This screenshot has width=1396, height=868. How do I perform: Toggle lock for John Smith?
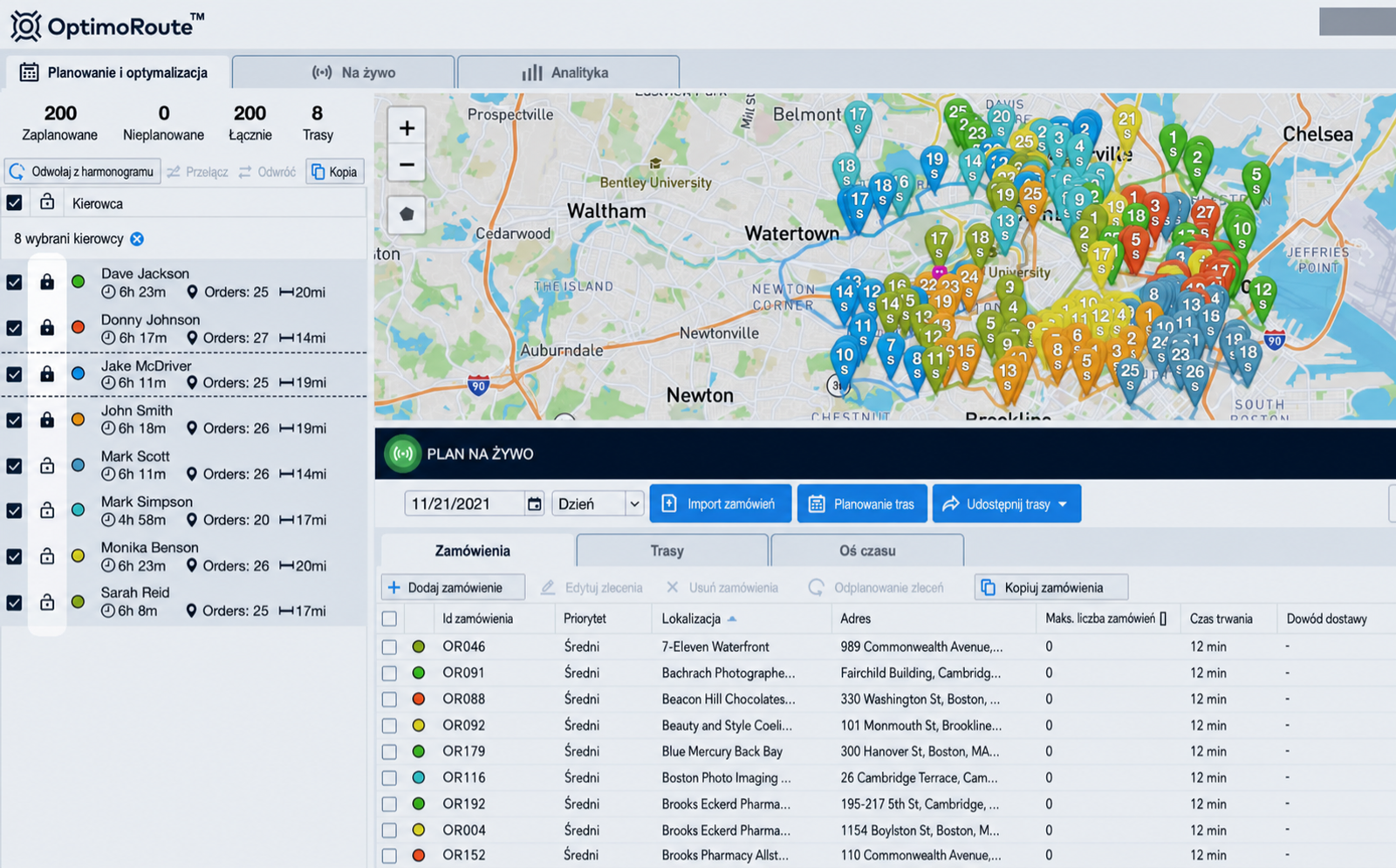[47, 420]
